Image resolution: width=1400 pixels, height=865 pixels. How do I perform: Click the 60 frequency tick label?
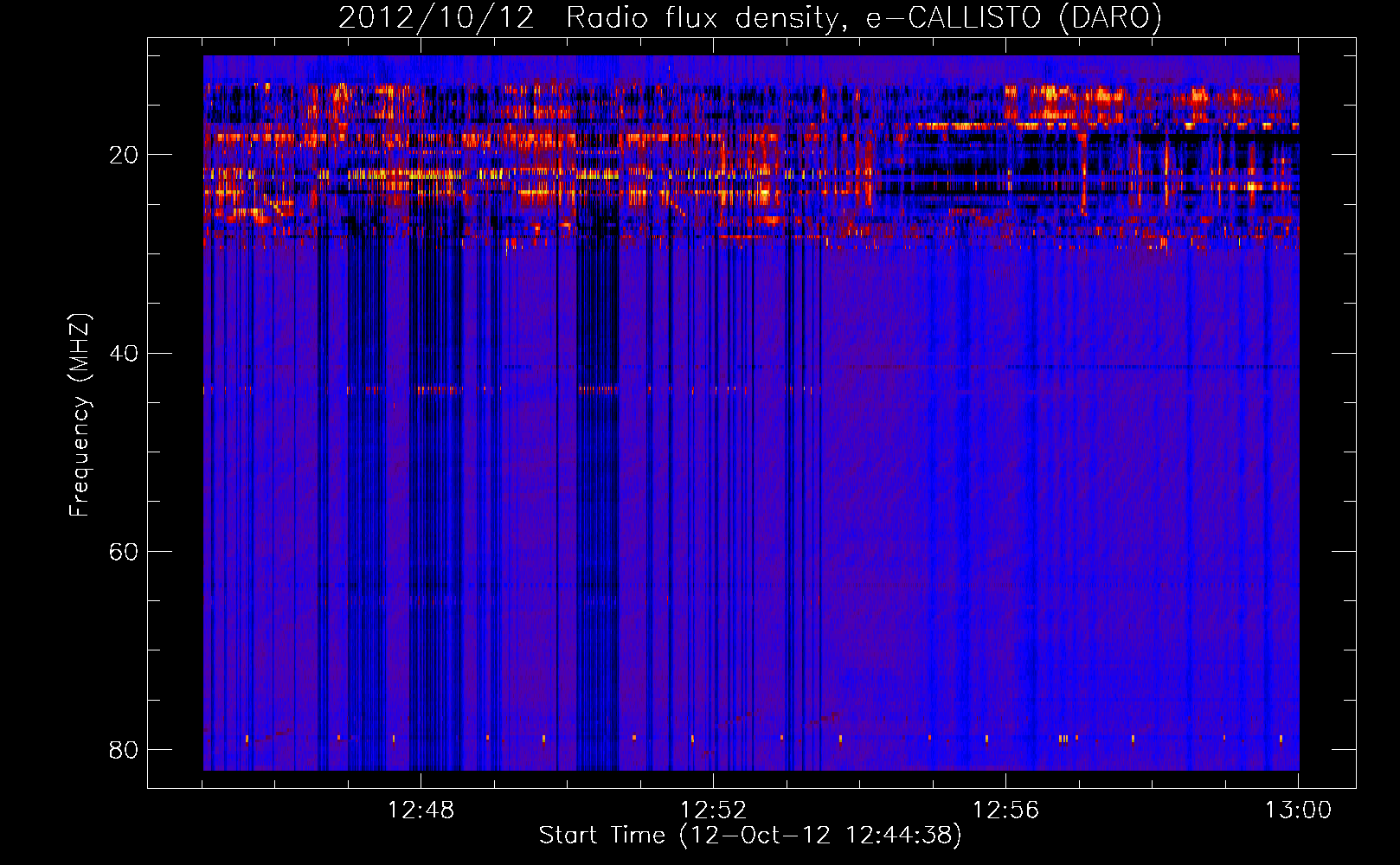pyautogui.click(x=124, y=551)
